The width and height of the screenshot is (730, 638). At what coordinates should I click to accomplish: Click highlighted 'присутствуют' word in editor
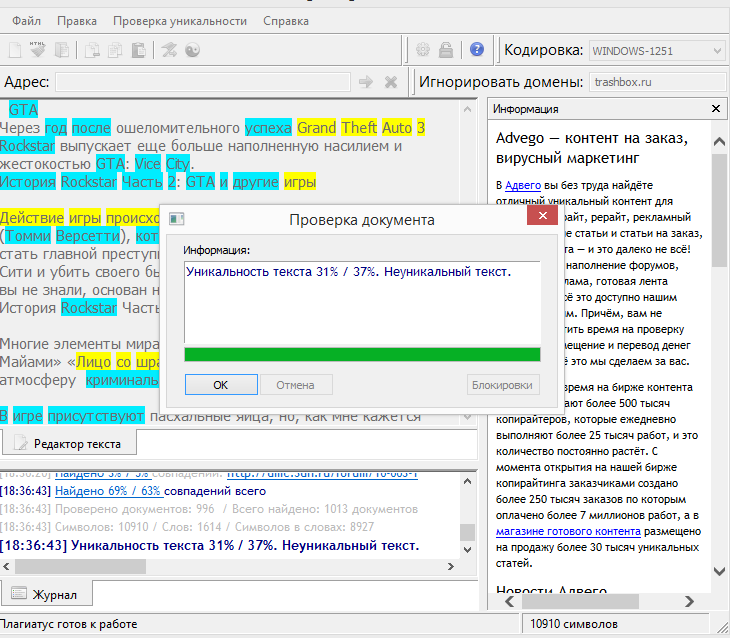click(96, 416)
